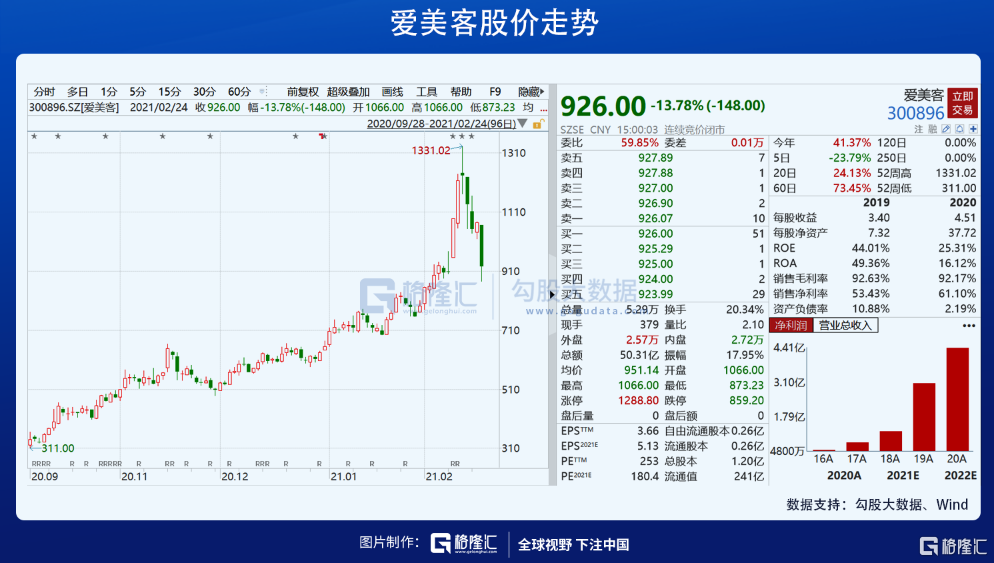The height and width of the screenshot is (563, 994).
Task: Expand the date range dropdown arrow
Action: coord(522,123)
